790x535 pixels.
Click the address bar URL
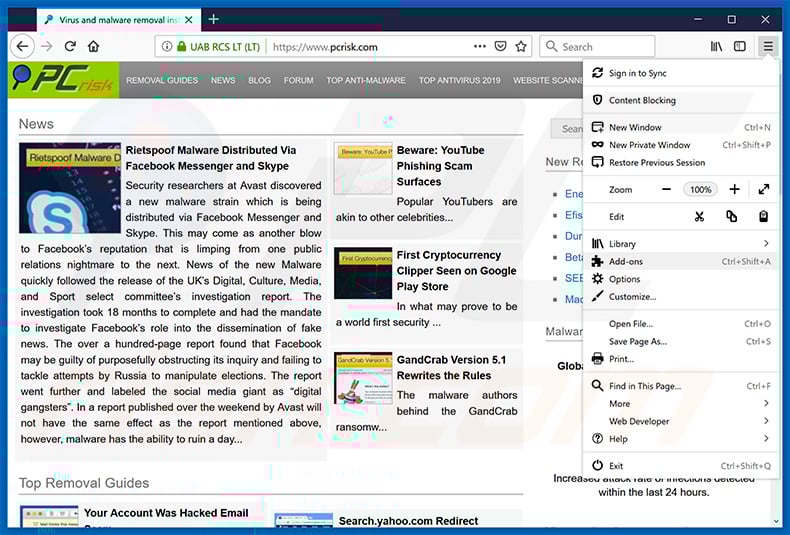pos(325,47)
